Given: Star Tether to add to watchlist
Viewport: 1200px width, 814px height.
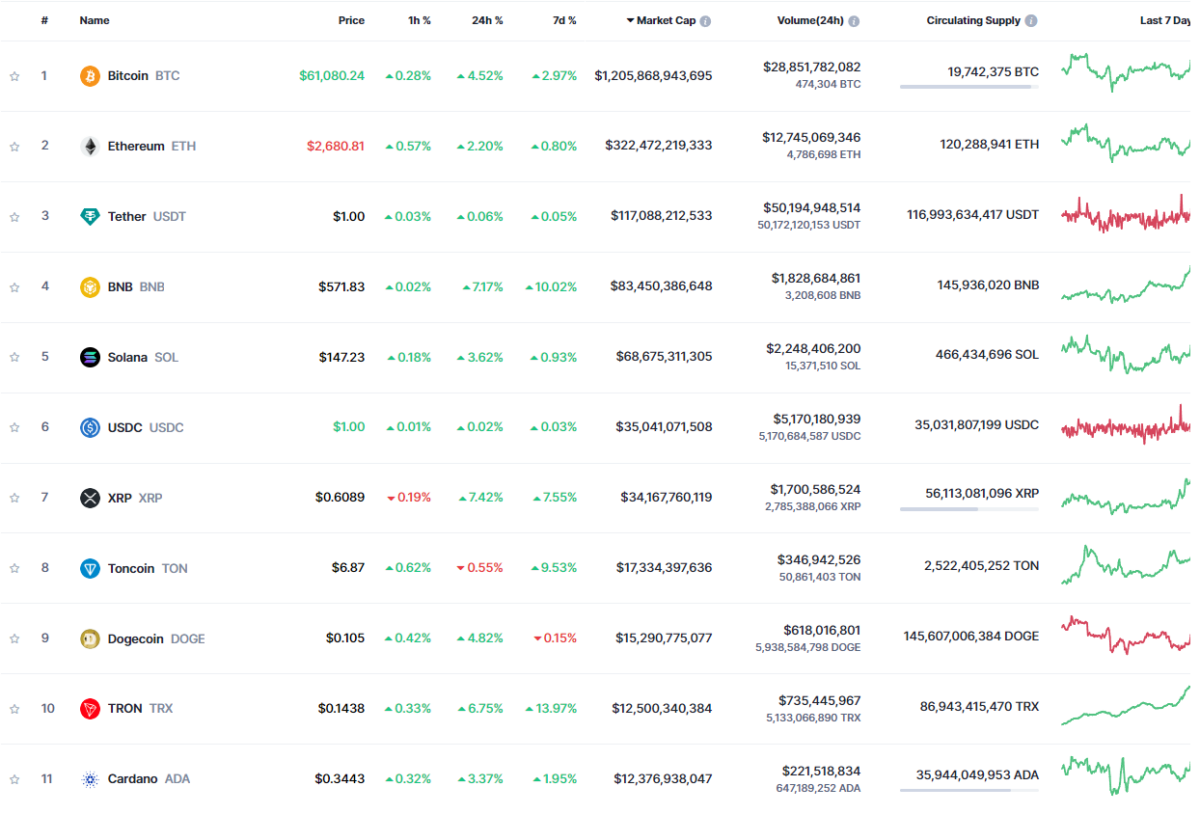Looking at the screenshot, I should coord(14,216).
